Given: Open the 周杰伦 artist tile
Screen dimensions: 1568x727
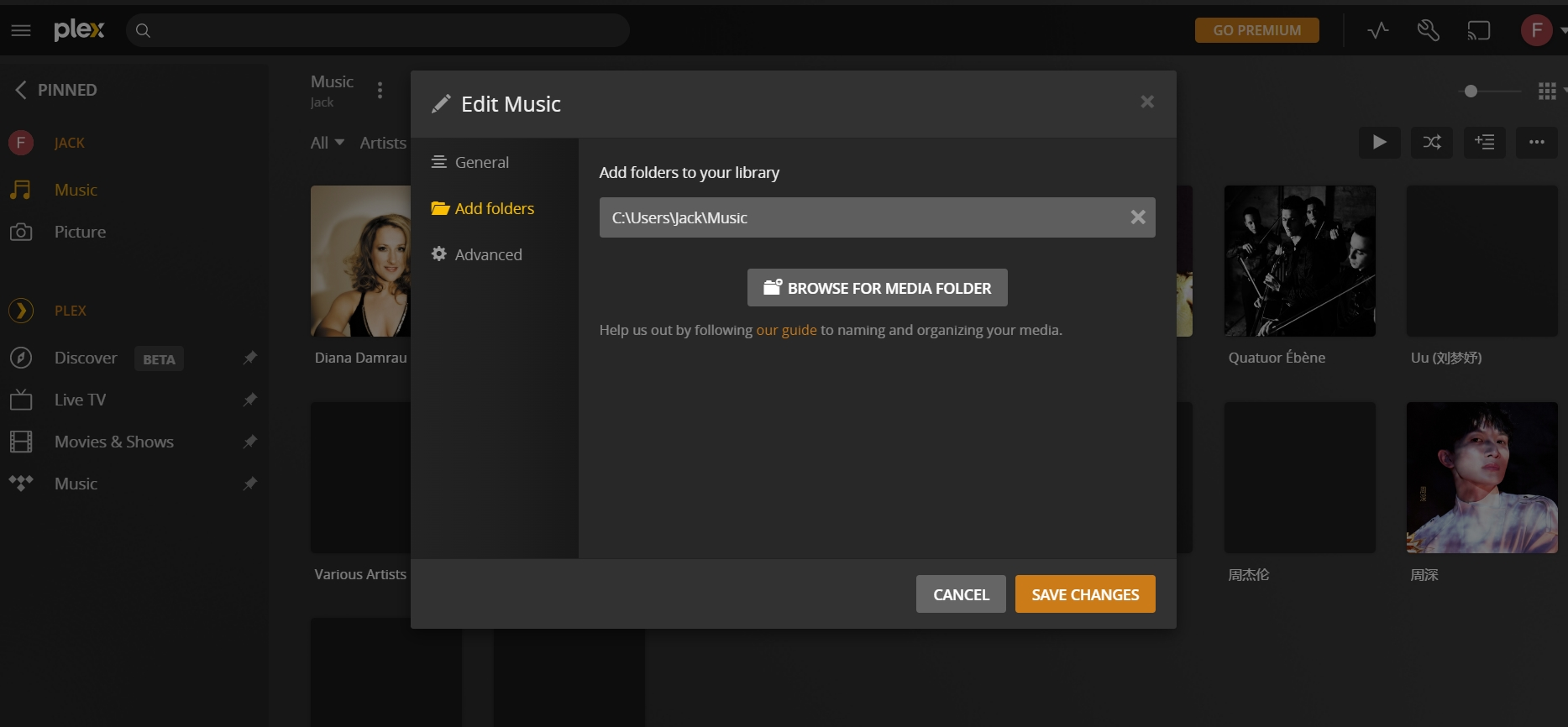Looking at the screenshot, I should tap(1300, 478).
